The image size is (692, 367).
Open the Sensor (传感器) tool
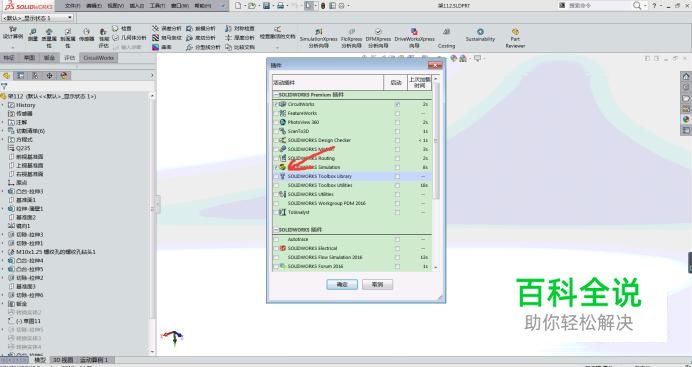point(86,35)
